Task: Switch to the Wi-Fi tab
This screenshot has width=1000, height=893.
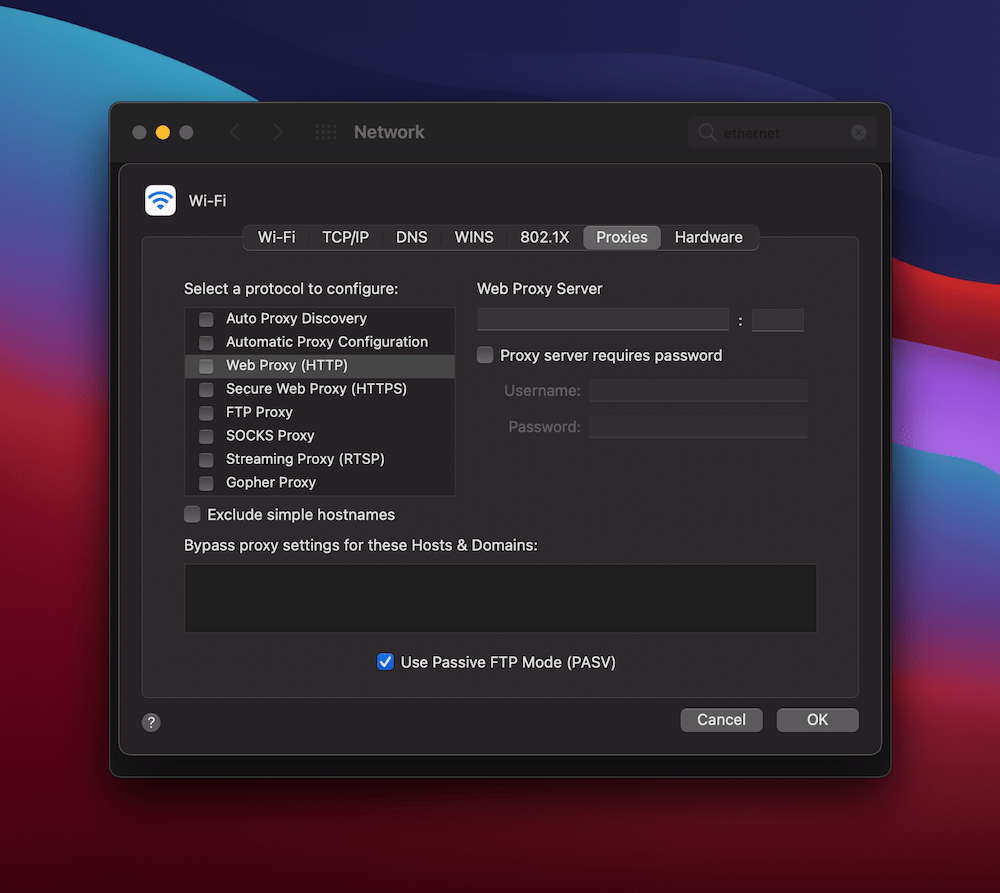Action: 276,237
